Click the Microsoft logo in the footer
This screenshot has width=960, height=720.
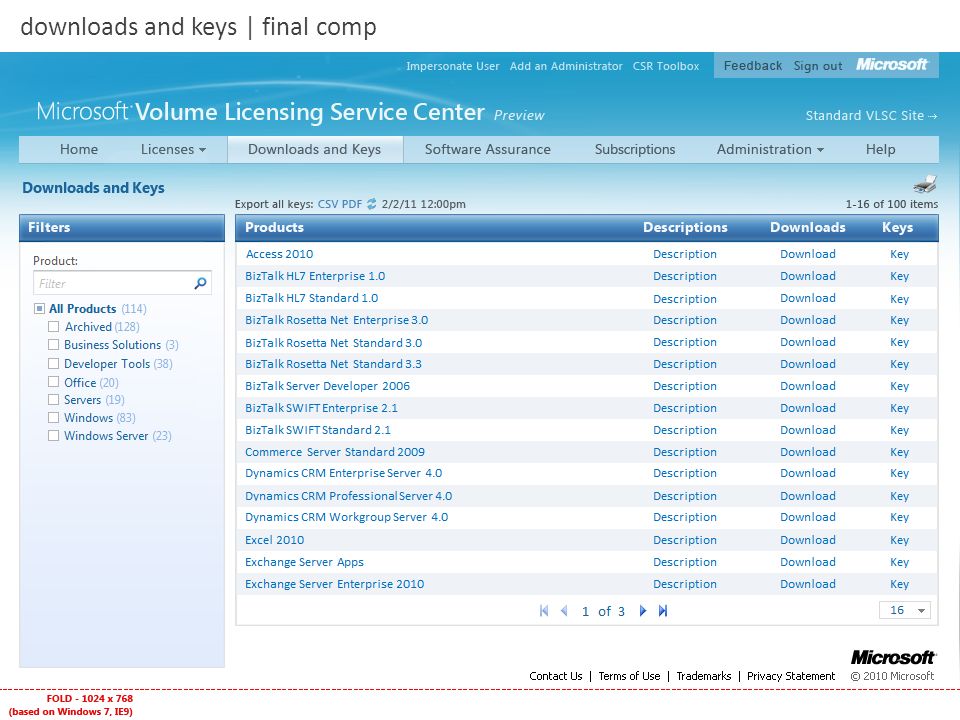pos(893,658)
